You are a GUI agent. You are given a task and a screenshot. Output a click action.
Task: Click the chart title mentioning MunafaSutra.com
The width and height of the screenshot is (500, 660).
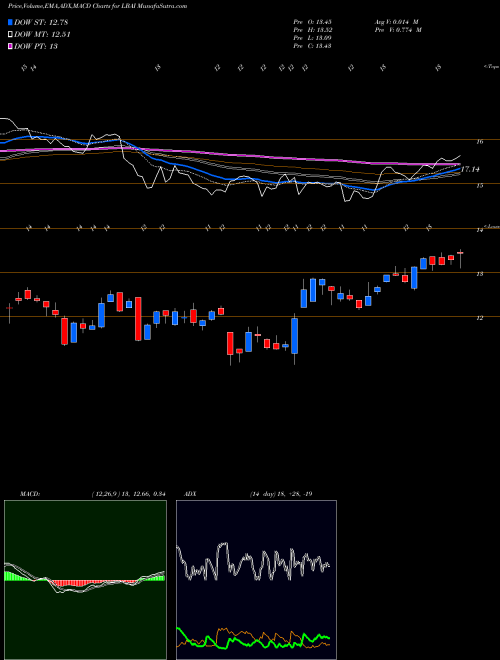[x=98, y=7]
